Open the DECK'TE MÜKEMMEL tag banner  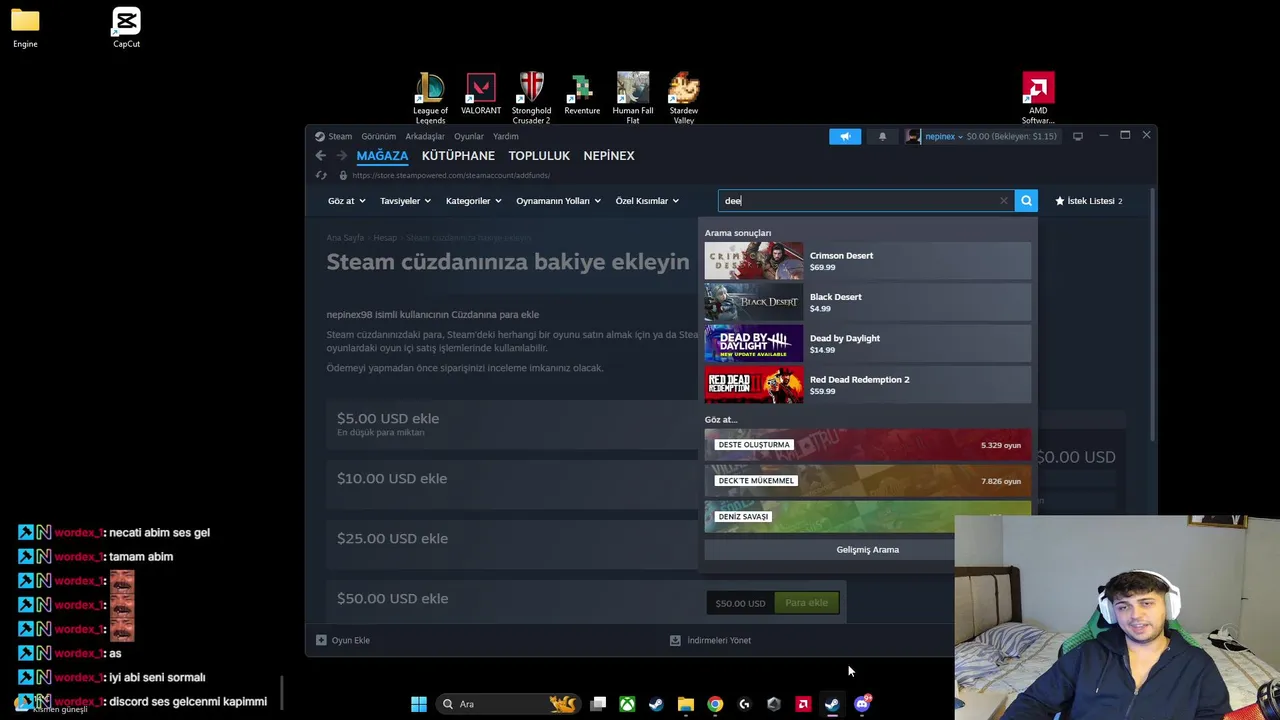(868, 481)
